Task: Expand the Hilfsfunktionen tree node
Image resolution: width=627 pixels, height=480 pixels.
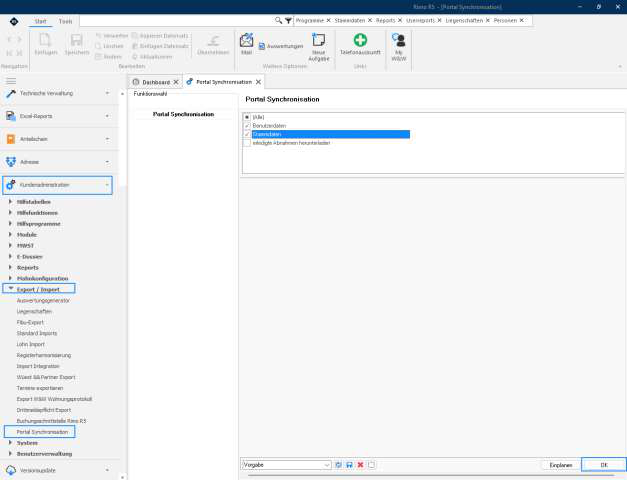Action: tap(10, 212)
